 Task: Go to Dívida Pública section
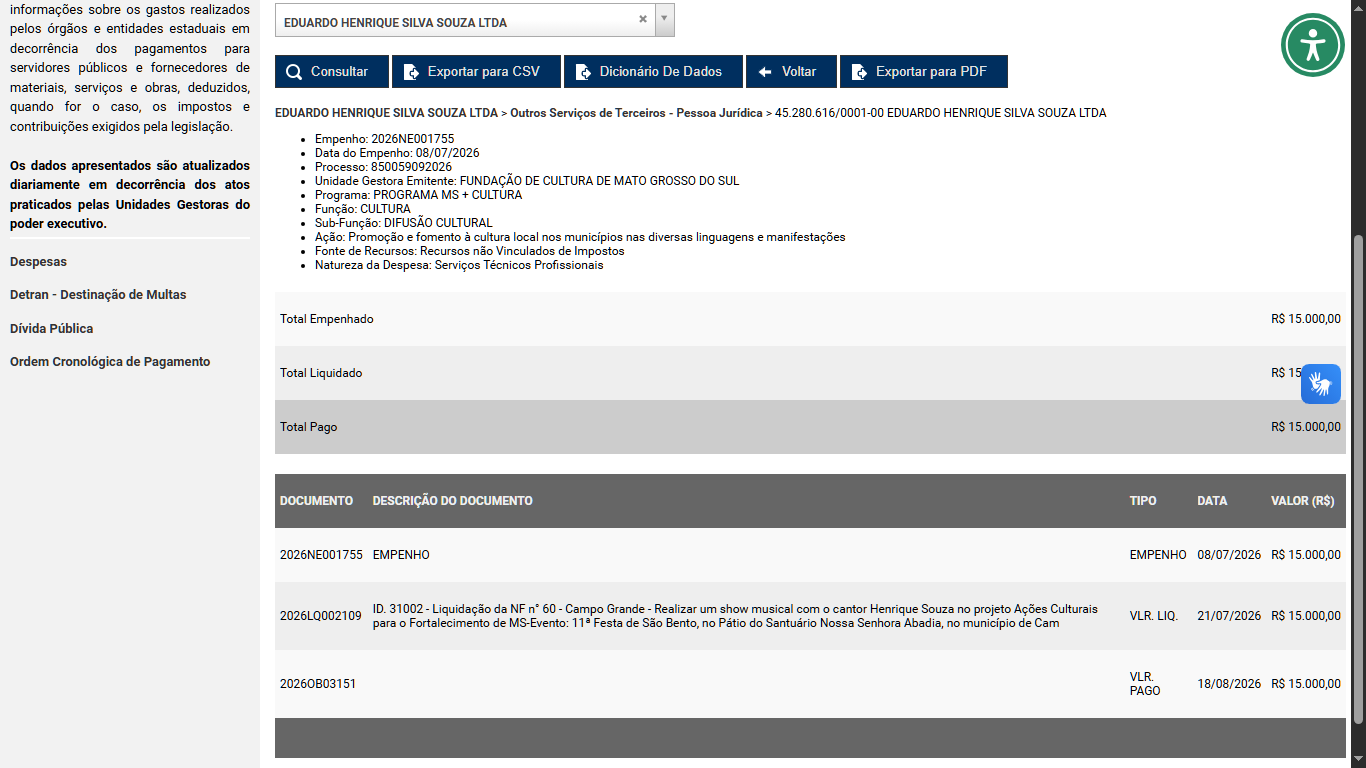[x=52, y=329]
